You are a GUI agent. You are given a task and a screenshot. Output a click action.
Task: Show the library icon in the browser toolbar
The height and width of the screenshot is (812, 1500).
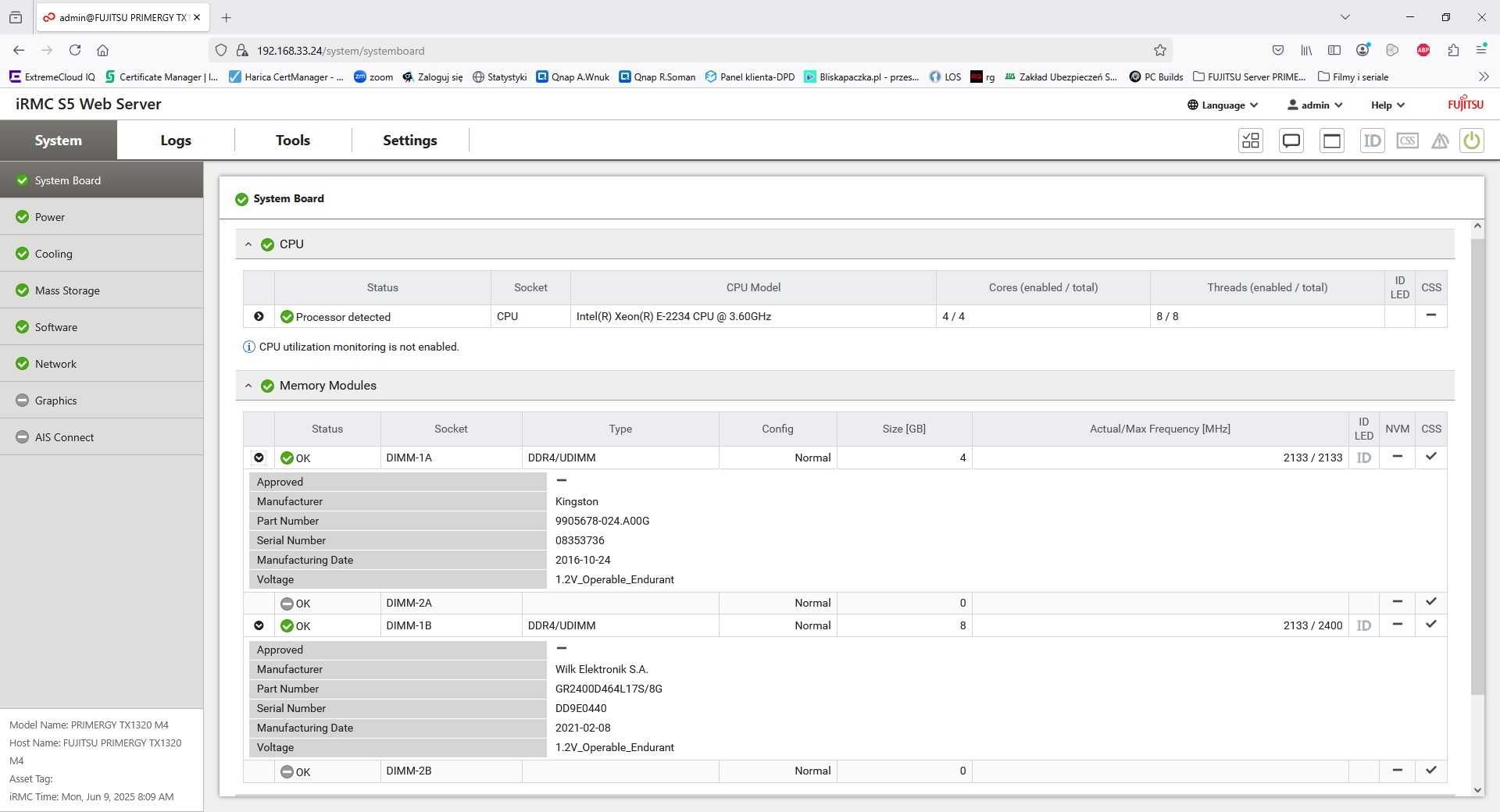coord(1306,50)
